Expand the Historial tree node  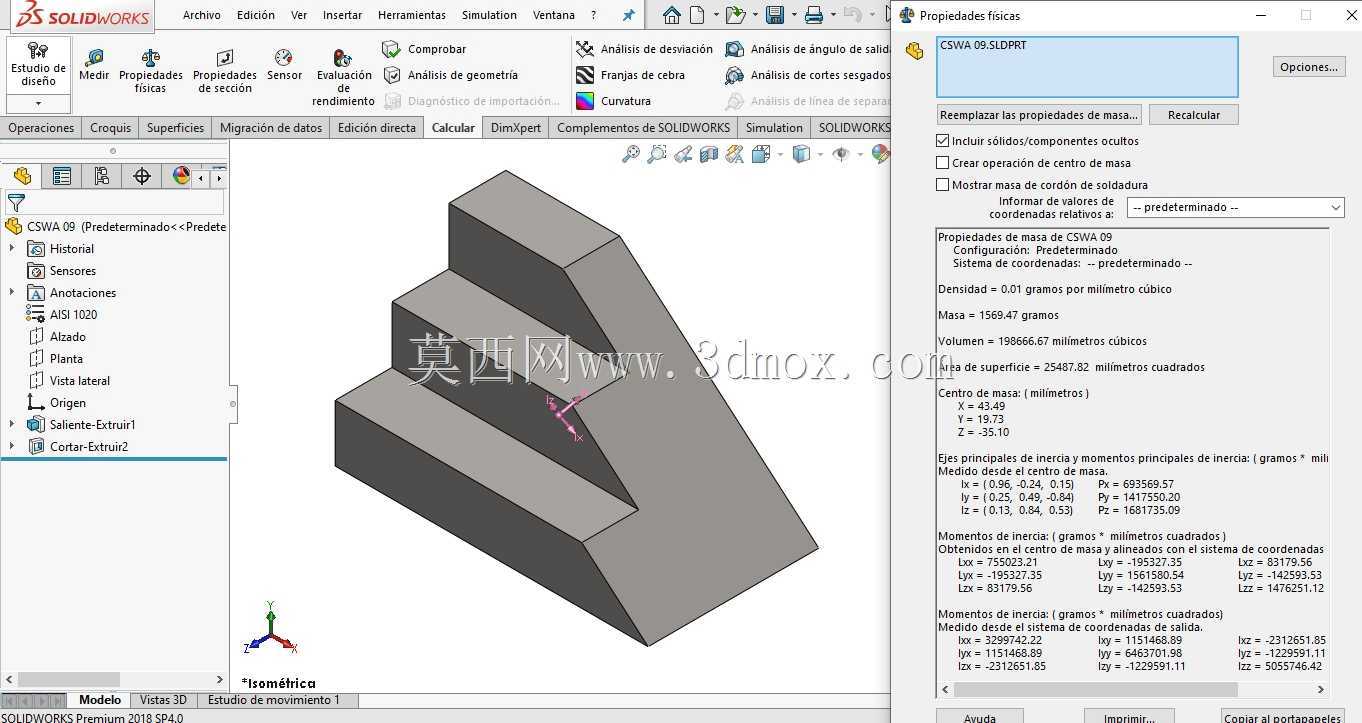pos(12,249)
